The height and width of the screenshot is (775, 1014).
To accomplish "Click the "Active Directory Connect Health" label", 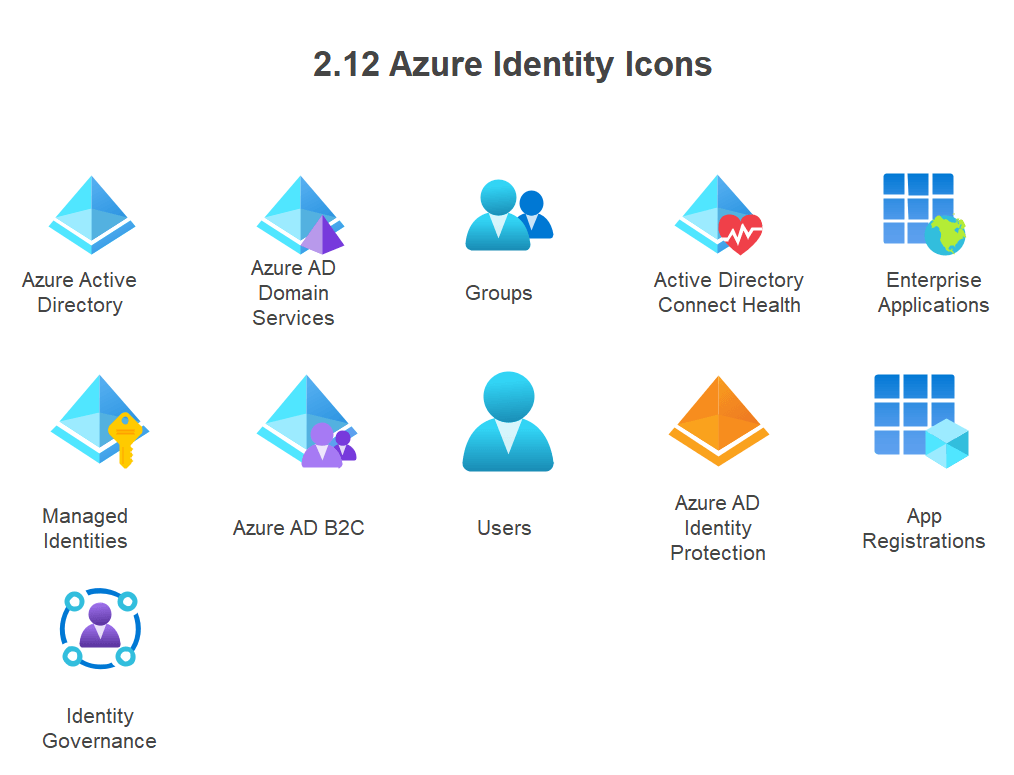I will point(729,292).
